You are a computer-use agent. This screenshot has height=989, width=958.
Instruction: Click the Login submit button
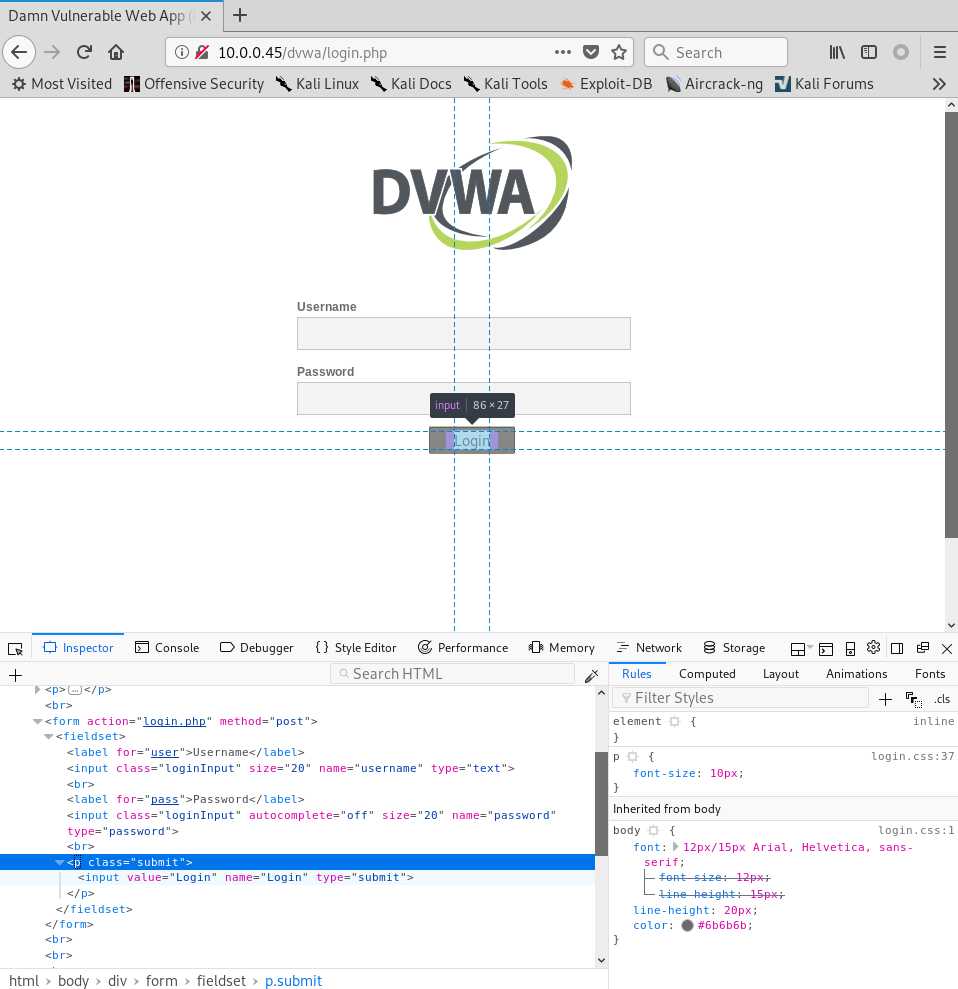point(472,440)
